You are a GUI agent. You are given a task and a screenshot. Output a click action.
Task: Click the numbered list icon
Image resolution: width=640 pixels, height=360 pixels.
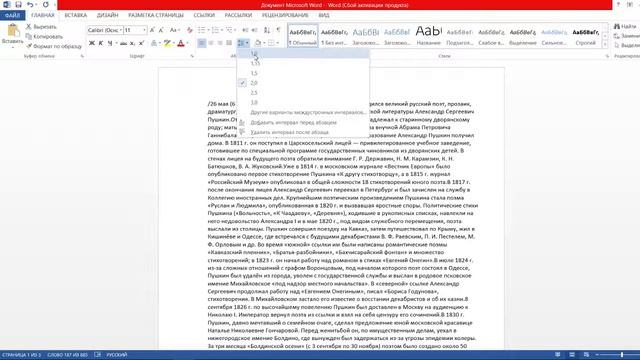click(215, 30)
